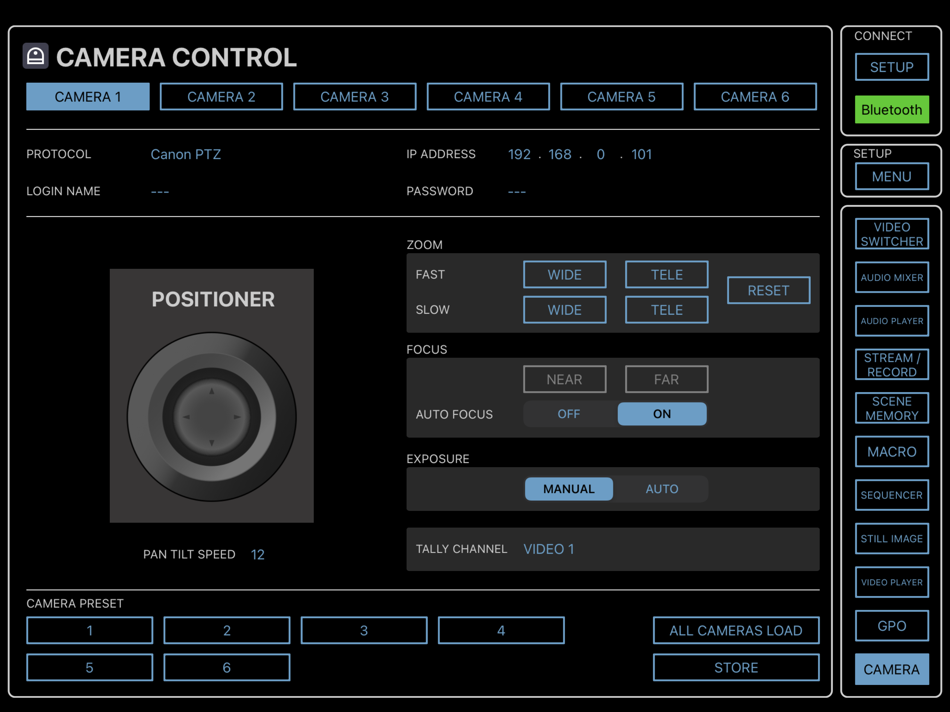950x712 pixels.
Task: Change IP address third octet 0
Action: (600, 155)
